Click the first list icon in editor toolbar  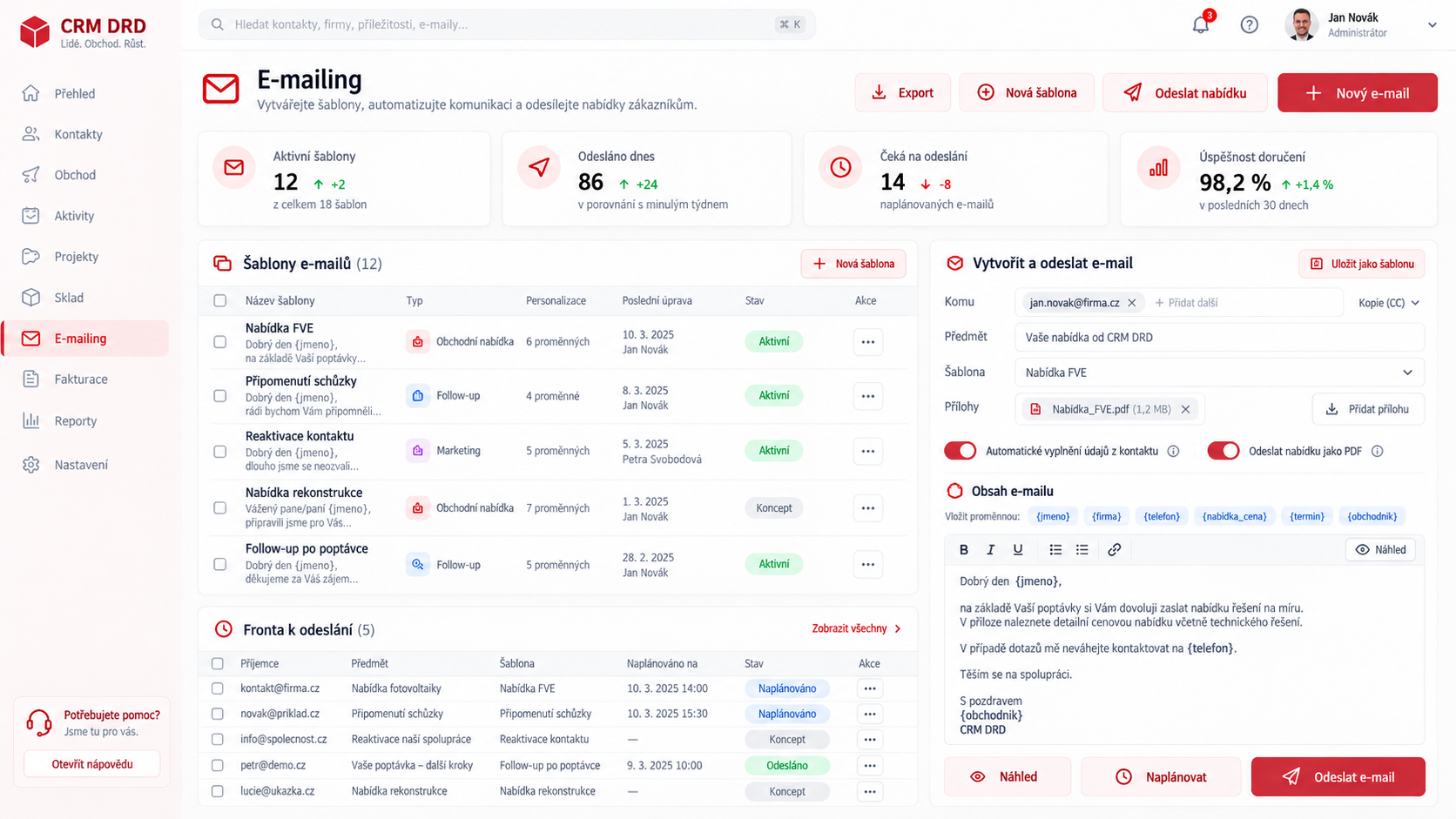(x=1055, y=549)
